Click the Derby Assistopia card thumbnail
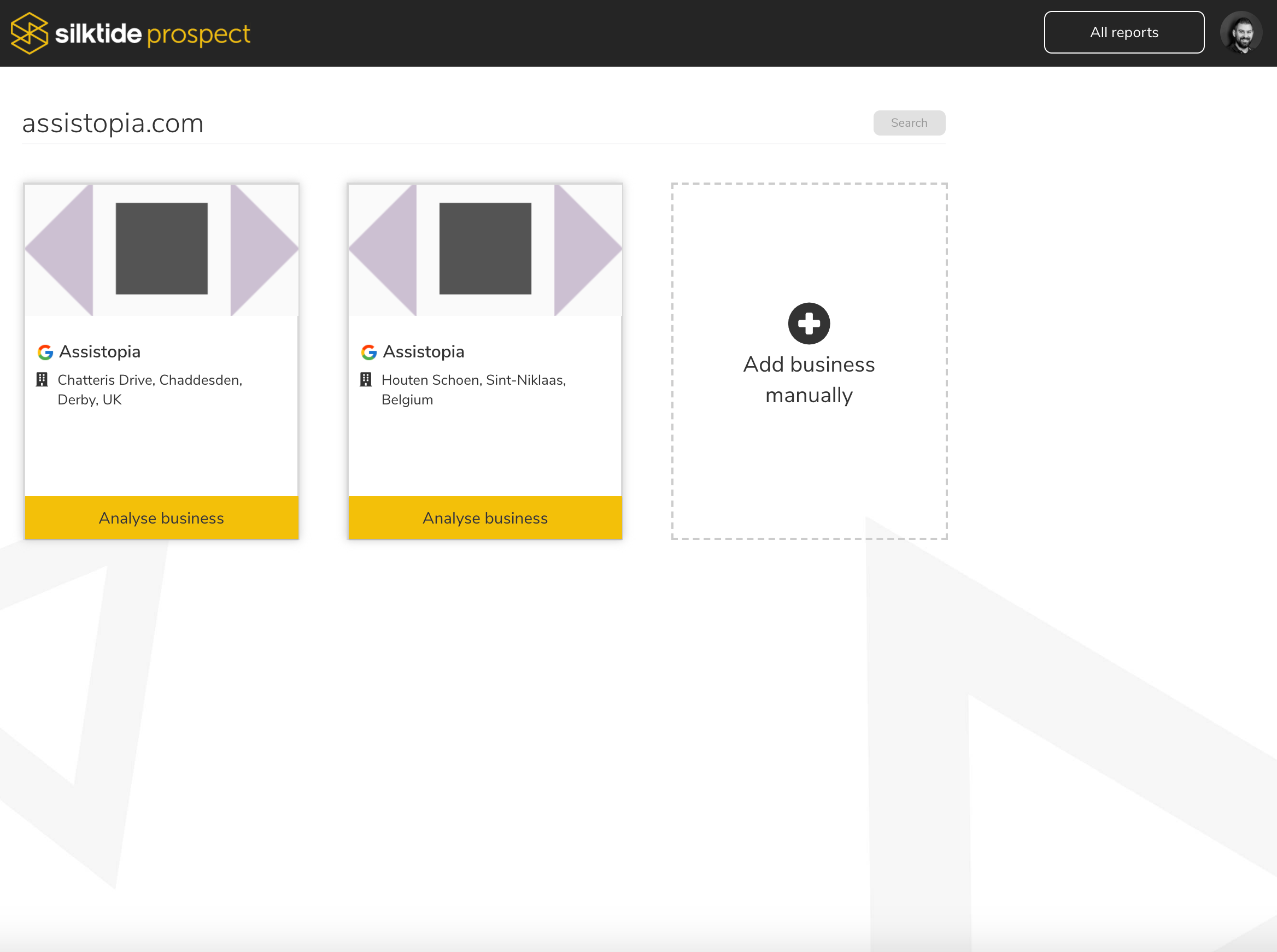 pyautogui.click(x=161, y=249)
